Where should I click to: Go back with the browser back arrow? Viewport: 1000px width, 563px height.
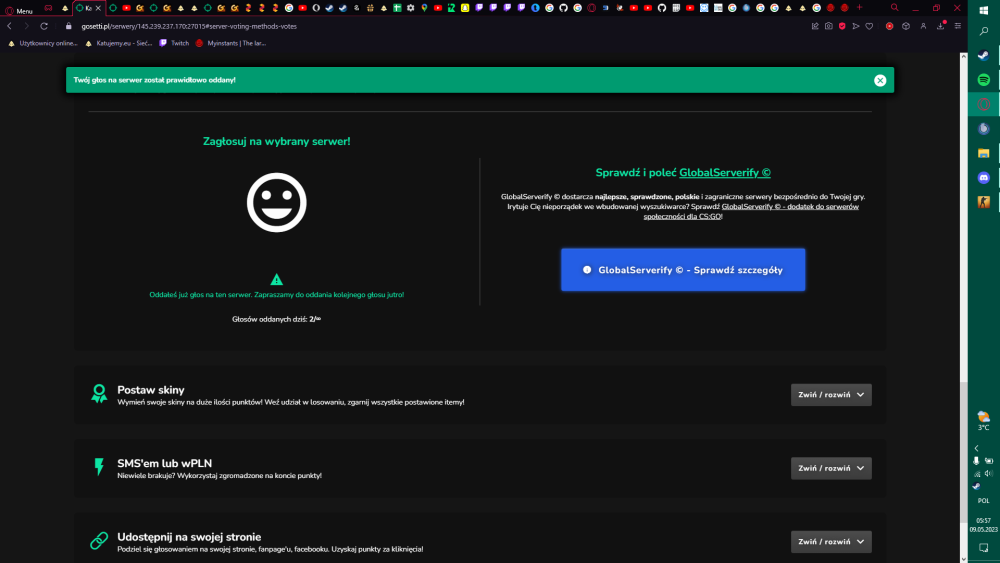point(10,26)
